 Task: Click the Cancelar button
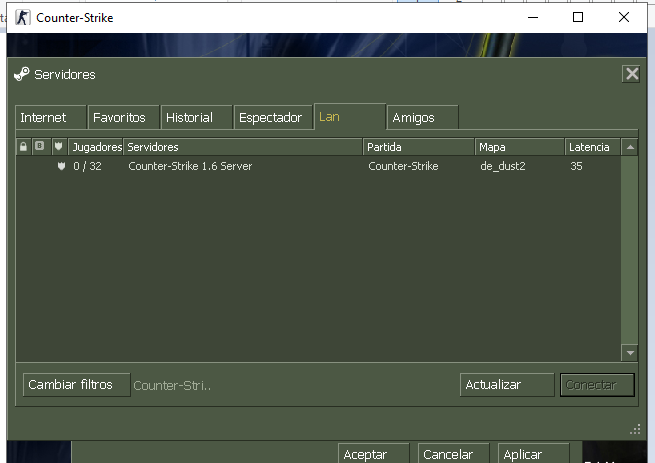[x=453, y=453]
